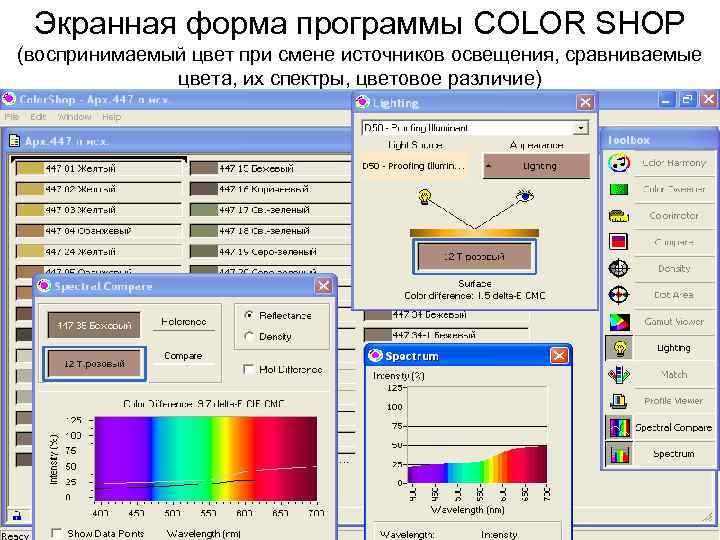Click the Color Harmony label in Toolbox
720x540 pixels.
(674, 163)
